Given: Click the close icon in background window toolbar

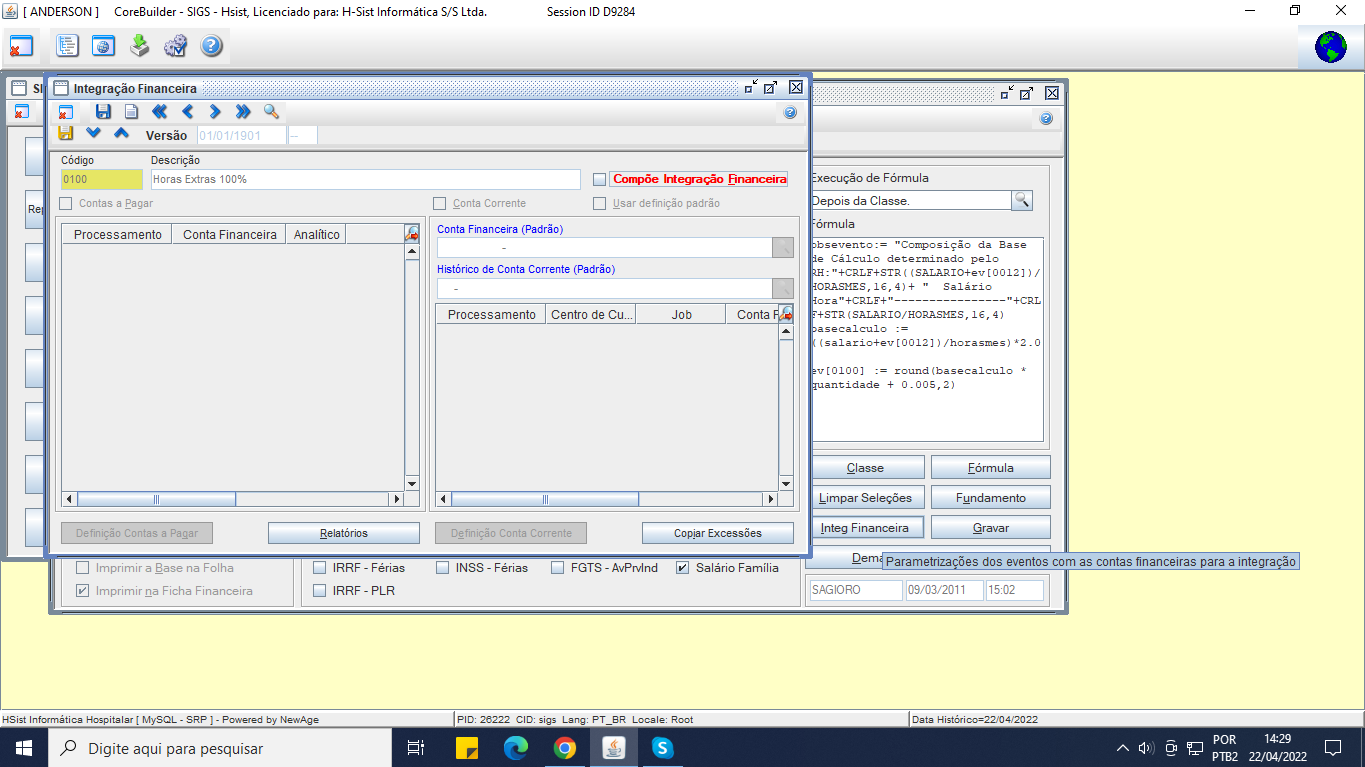Looking at the screenshot, I should coord(22,112).
